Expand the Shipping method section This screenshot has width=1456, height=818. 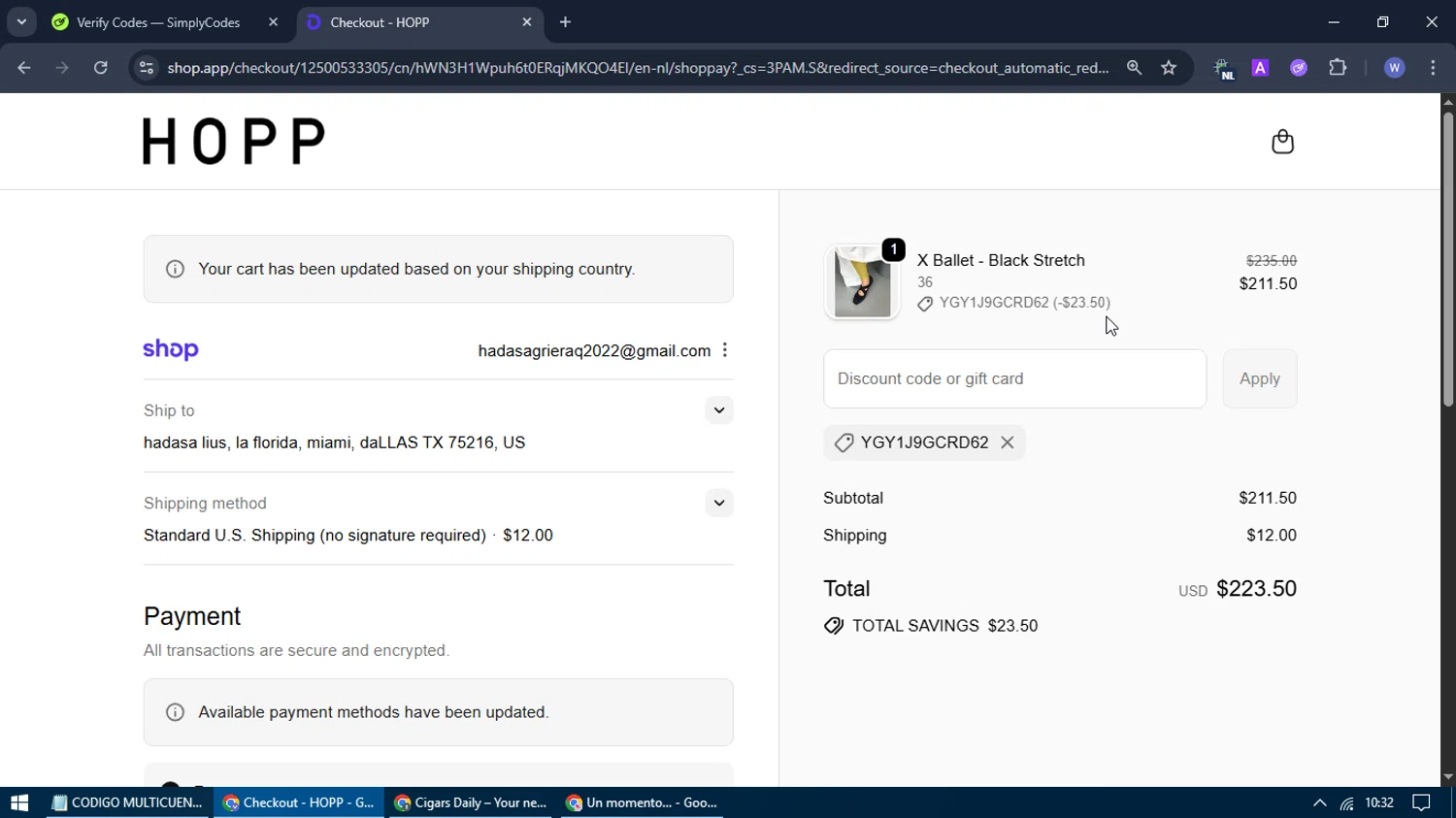(719, 503)
